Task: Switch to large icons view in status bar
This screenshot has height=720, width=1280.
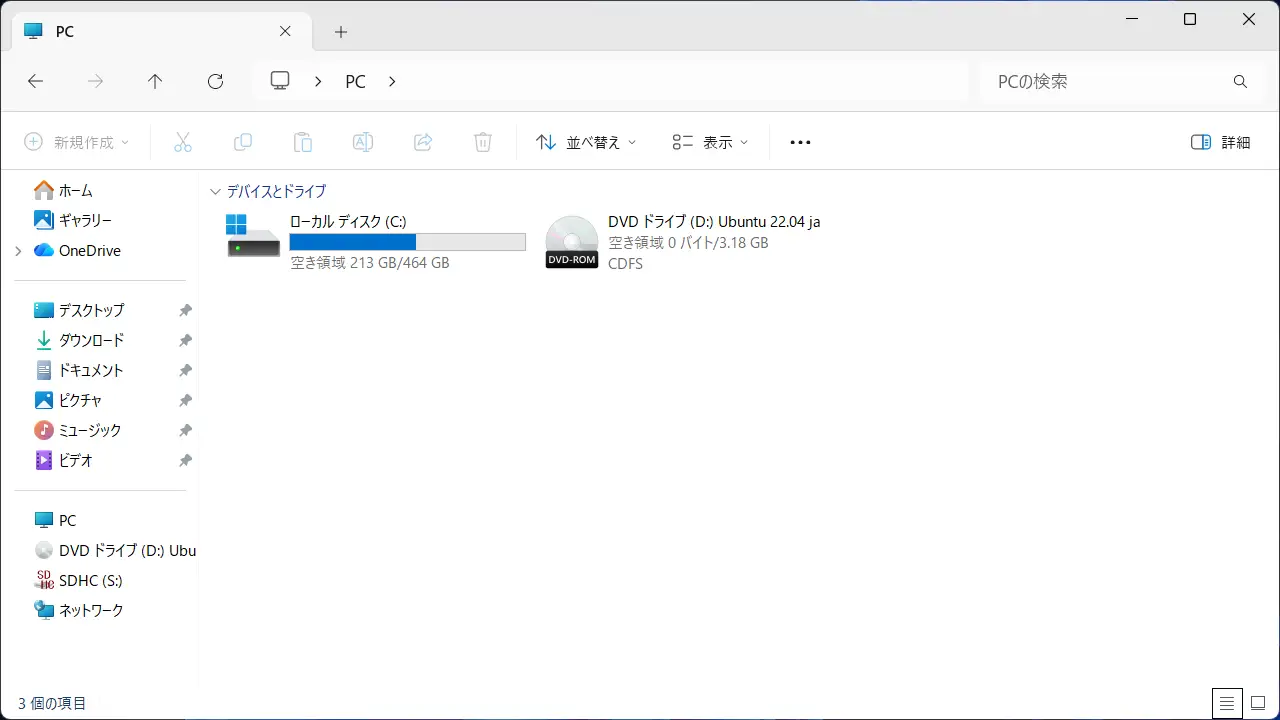Action: (x=1258, y=703)
